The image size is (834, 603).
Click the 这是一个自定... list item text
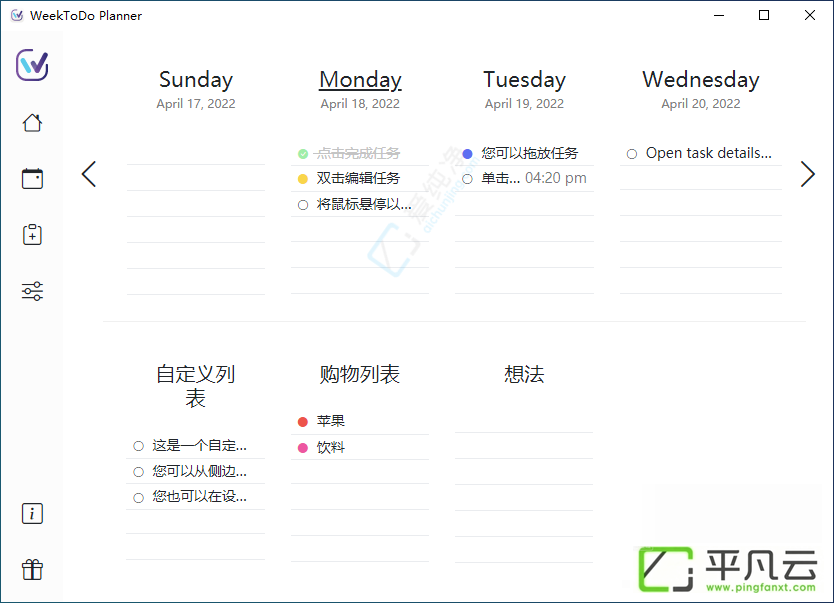[199, 446]
